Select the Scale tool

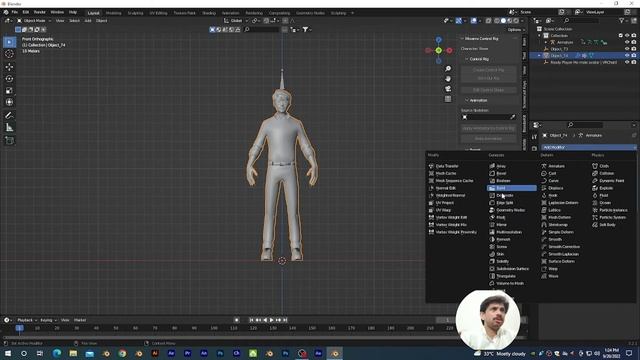[9, 90]
